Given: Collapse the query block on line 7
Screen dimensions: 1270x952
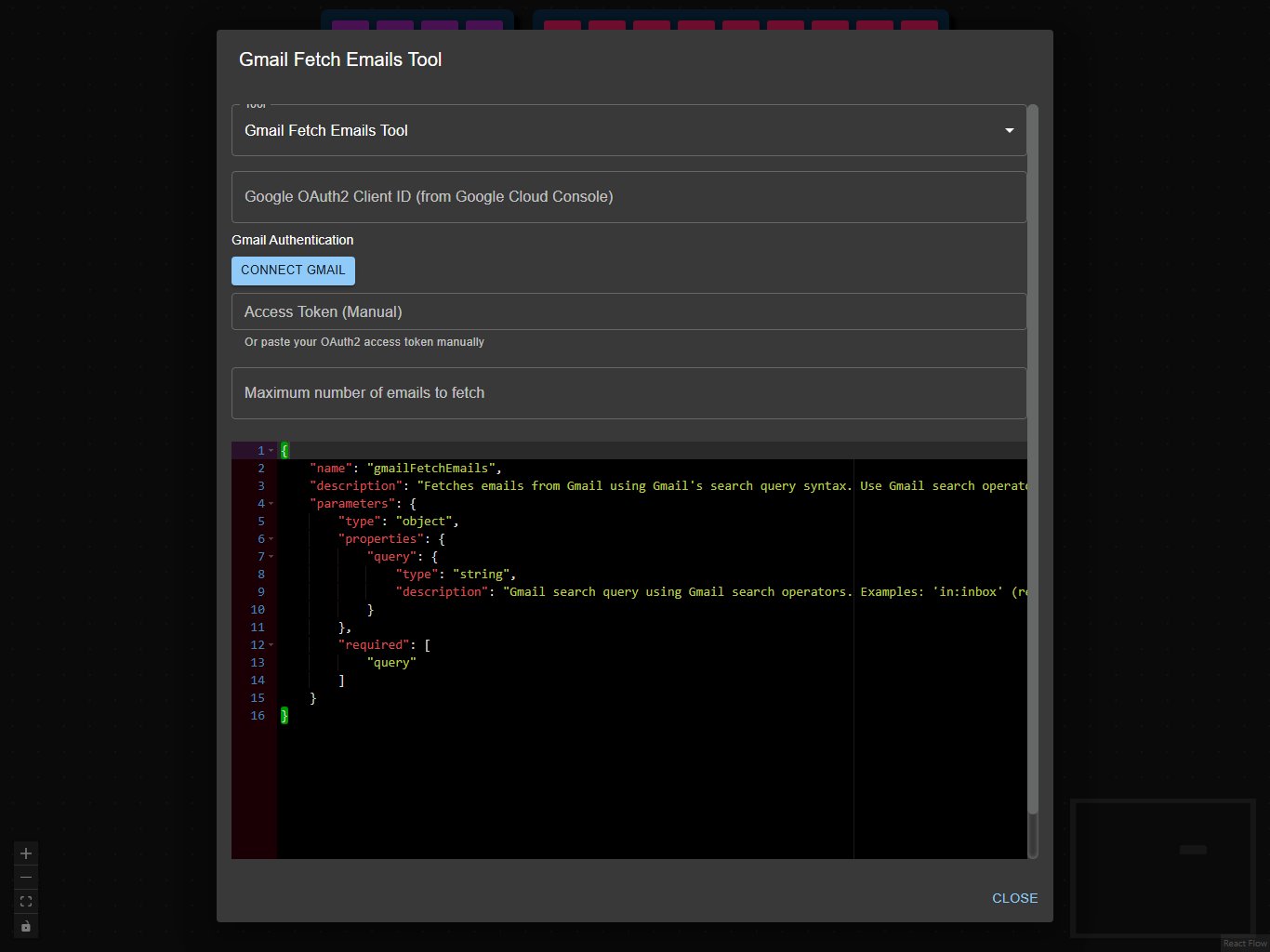Looking at the screenshot, I should [x=271, y=557].
